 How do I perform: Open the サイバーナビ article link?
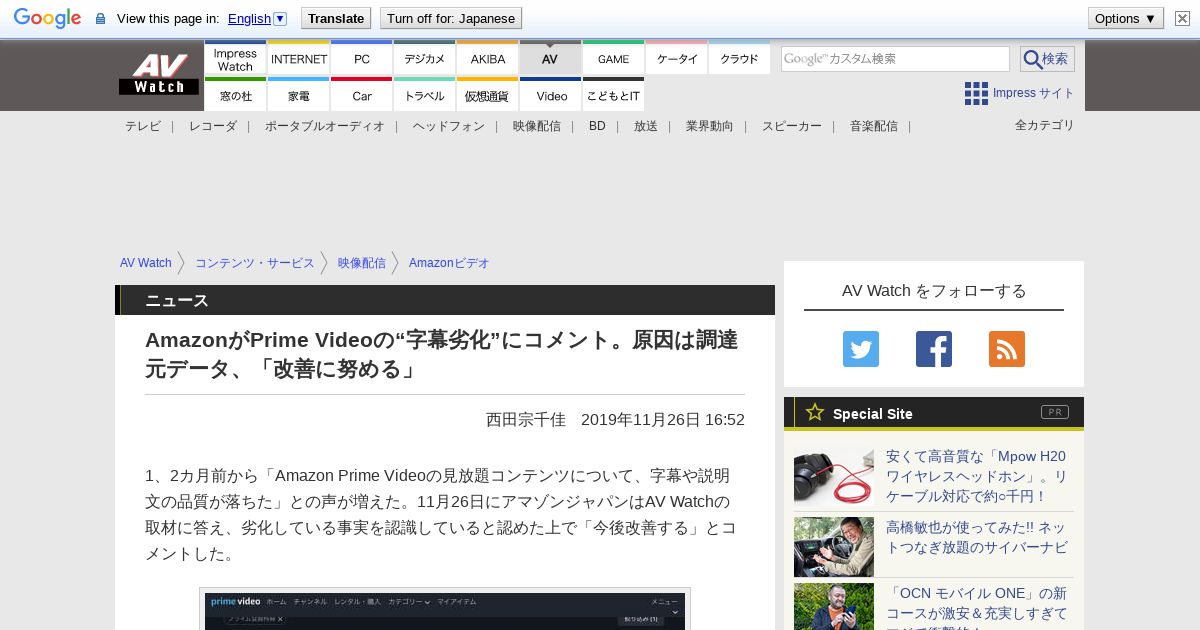(x=977, y=537)
